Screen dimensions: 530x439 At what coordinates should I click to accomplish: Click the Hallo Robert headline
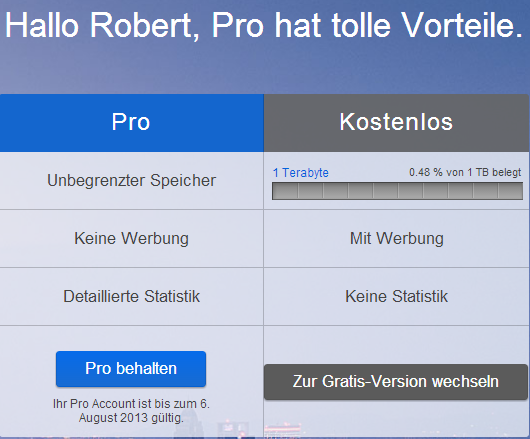pyautogui.click(x=264, y=26)
